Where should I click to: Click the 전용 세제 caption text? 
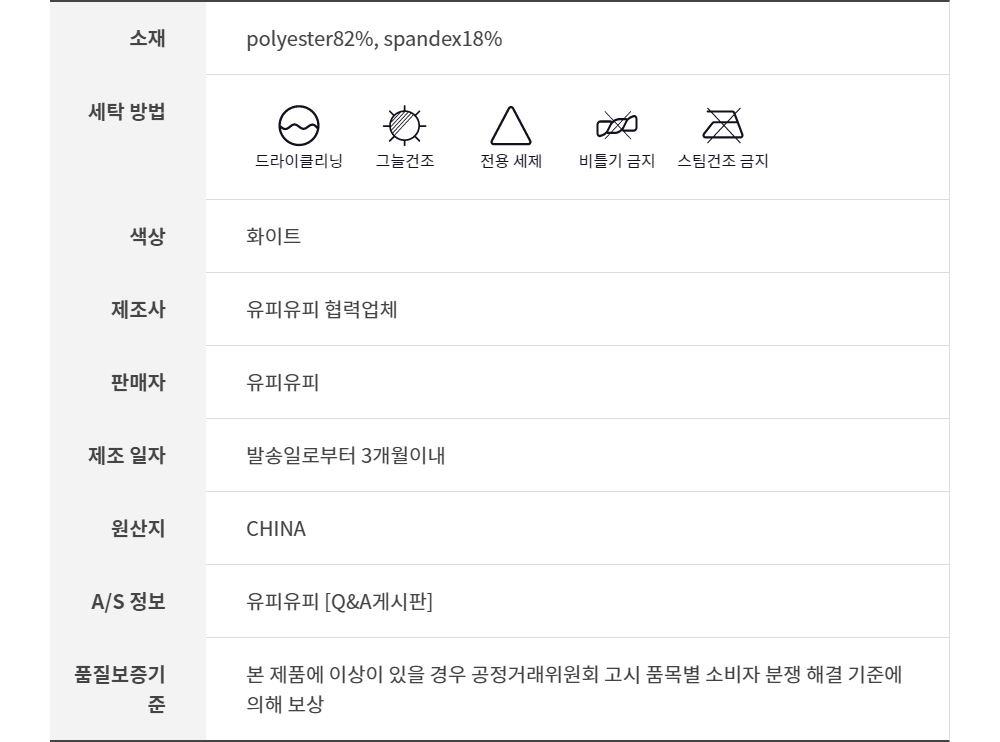tap(511, 162)
